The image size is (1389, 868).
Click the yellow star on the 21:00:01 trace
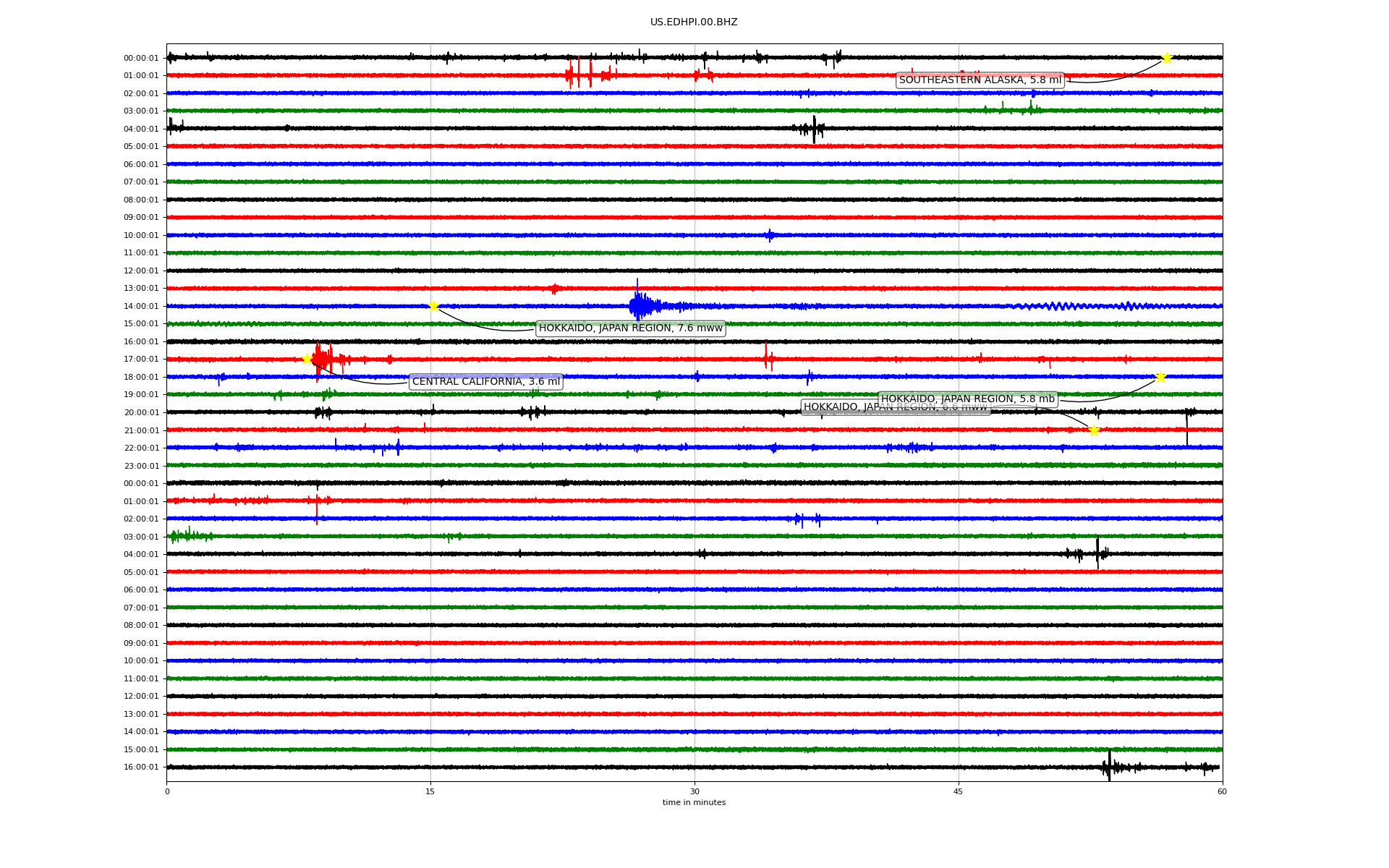click(1094, 430)
